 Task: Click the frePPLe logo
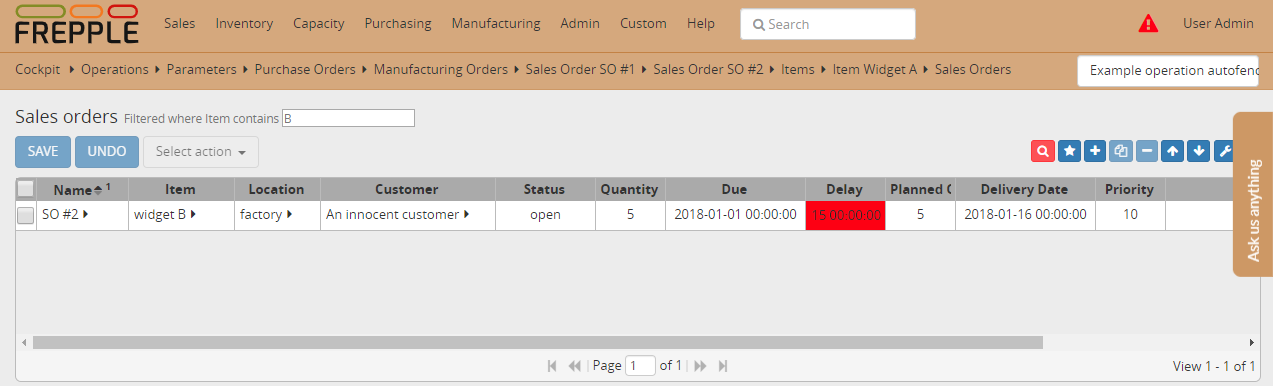[77, 24]
